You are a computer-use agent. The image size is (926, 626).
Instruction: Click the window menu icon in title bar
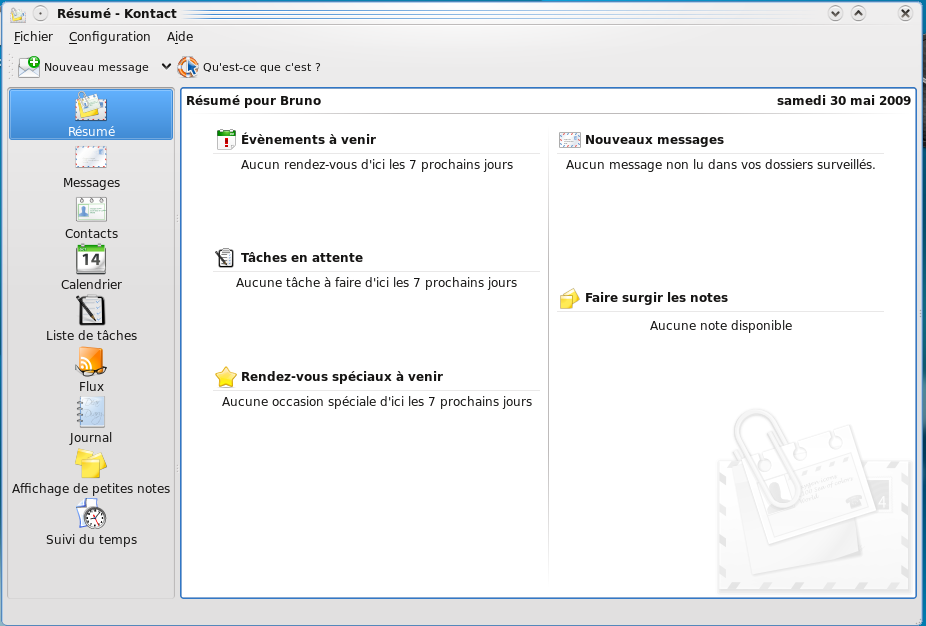pos(18,14)
